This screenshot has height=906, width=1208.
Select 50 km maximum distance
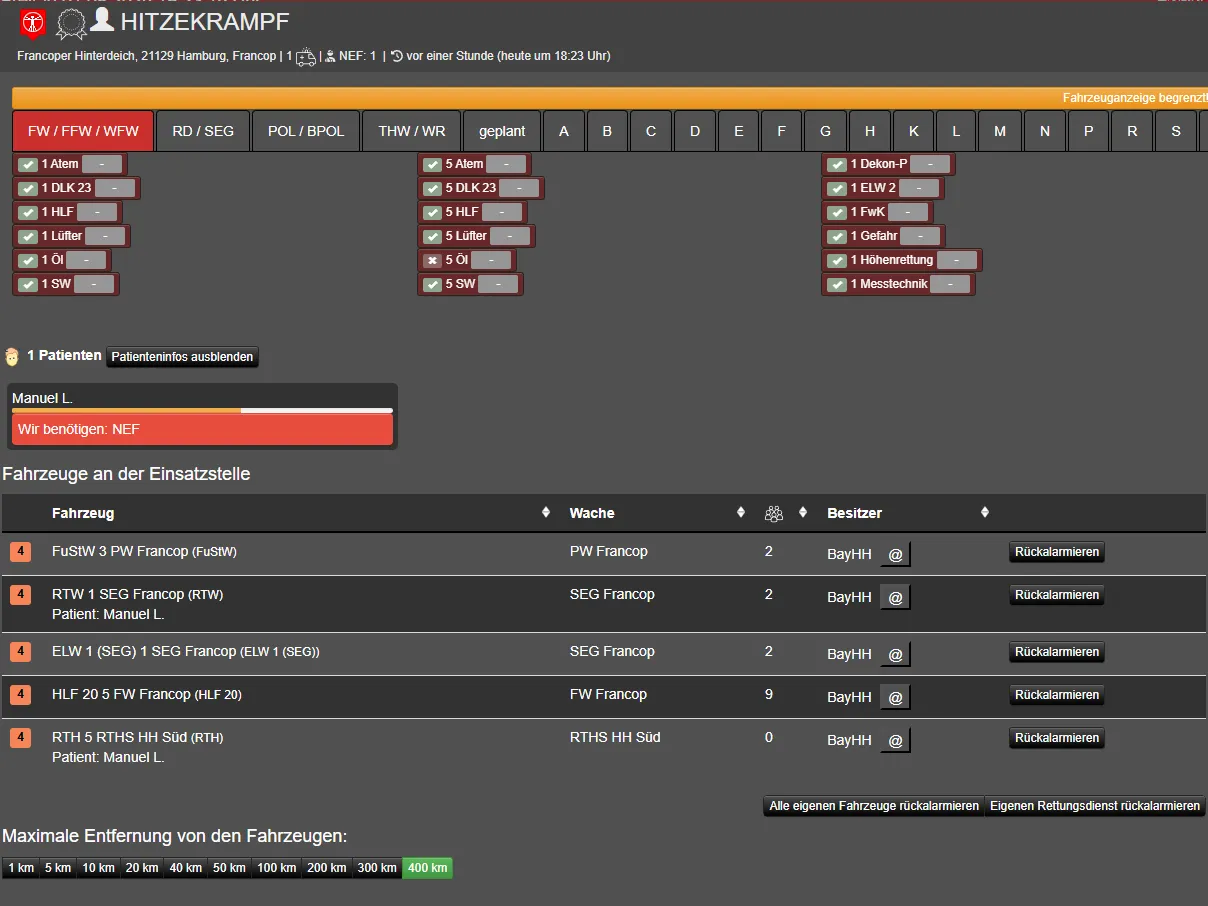point(229,868)
